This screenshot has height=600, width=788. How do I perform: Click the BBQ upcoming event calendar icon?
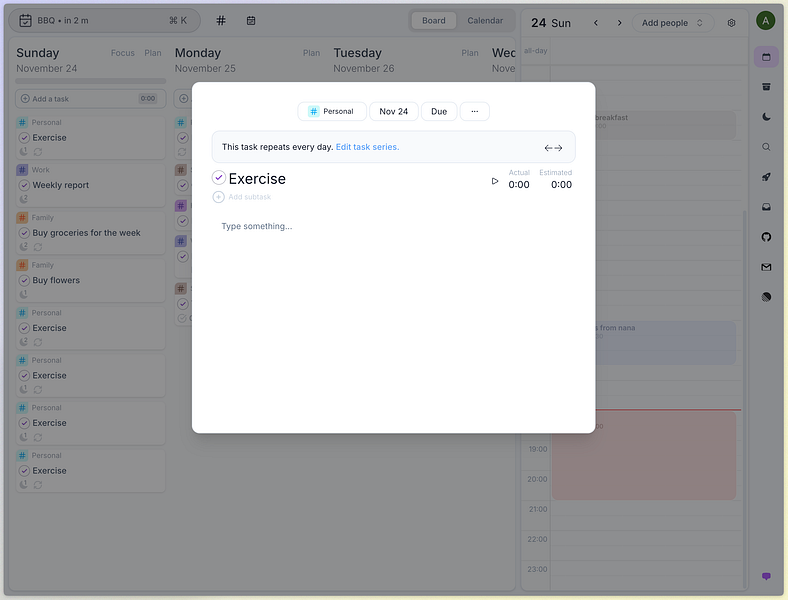(x=25, y=21)
